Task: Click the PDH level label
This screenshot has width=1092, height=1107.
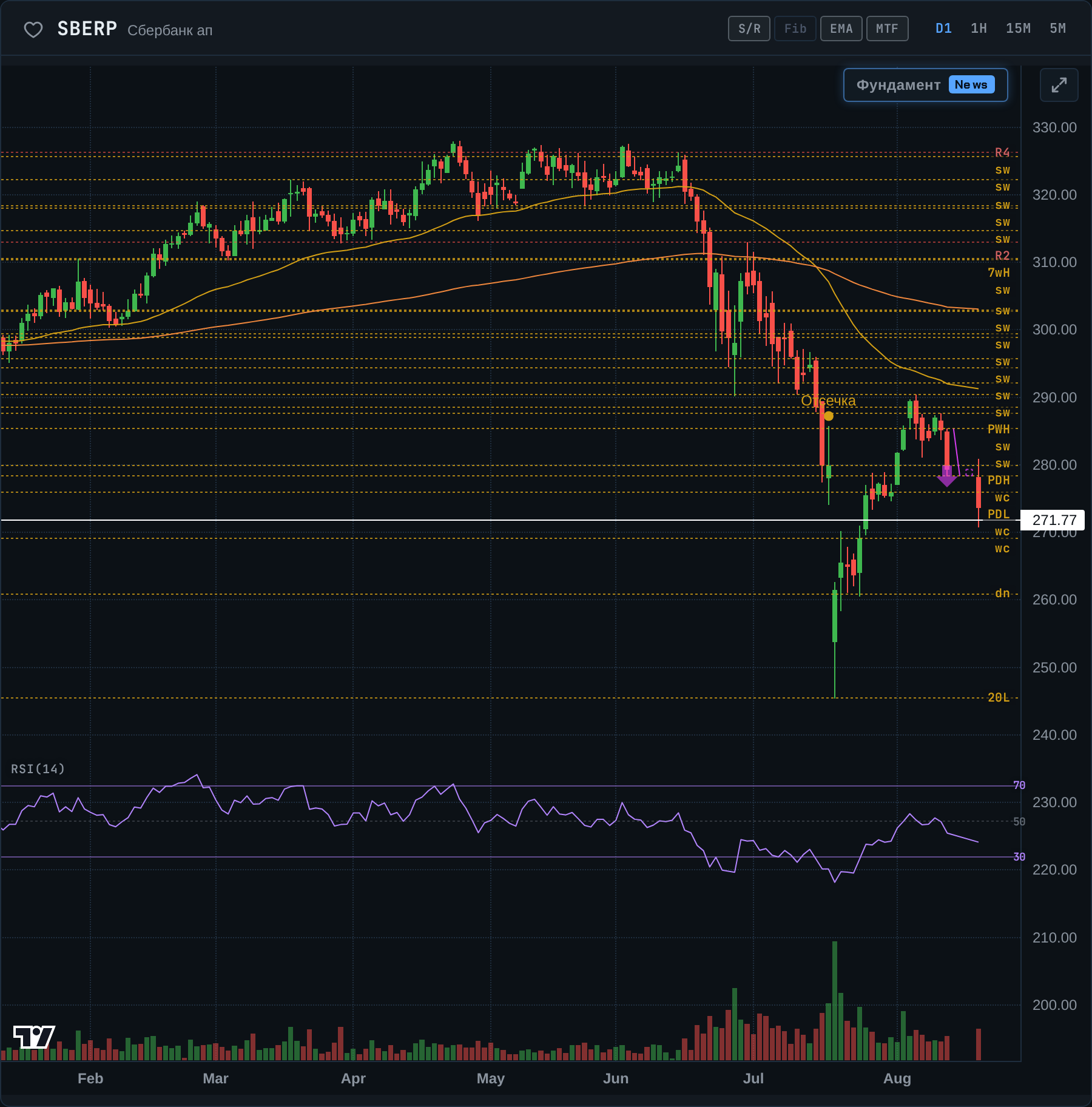Action: point(999,480)
